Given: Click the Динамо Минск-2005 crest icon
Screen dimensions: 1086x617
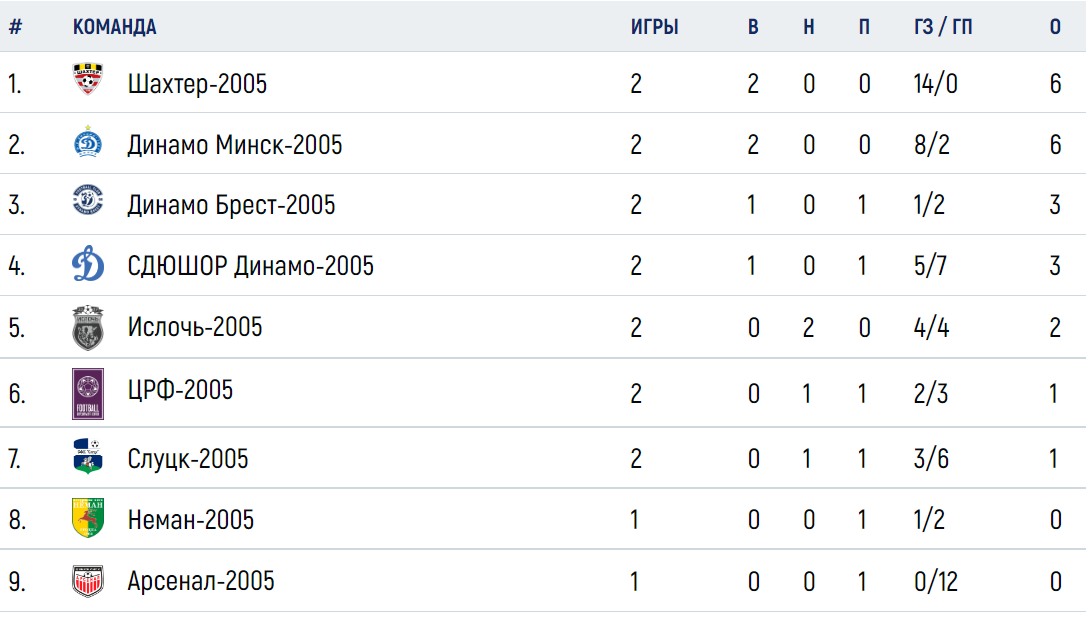Looking at the screenshot, I should (88, 142).
